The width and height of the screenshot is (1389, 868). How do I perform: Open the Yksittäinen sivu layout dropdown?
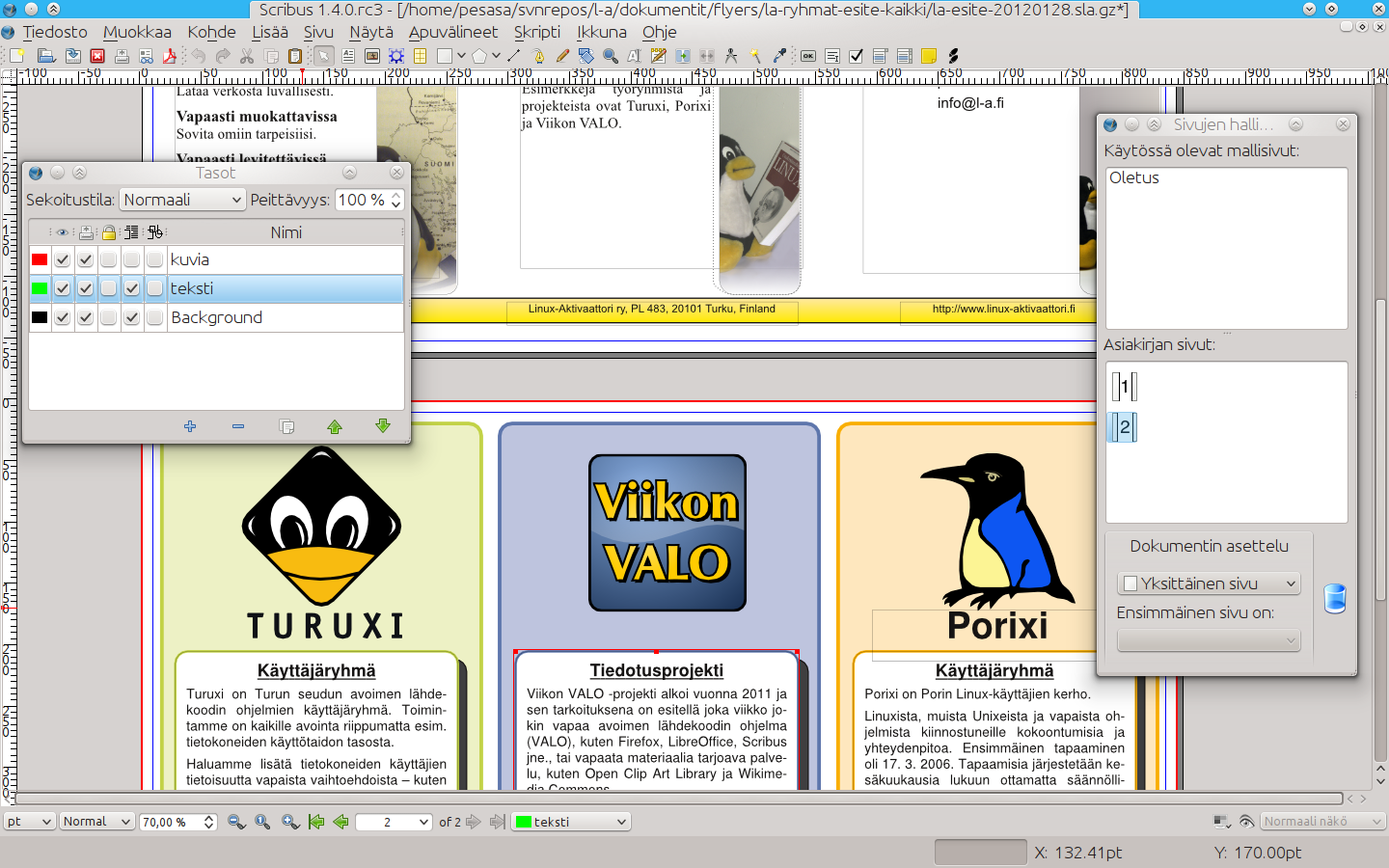click(x=1209, y=583)
